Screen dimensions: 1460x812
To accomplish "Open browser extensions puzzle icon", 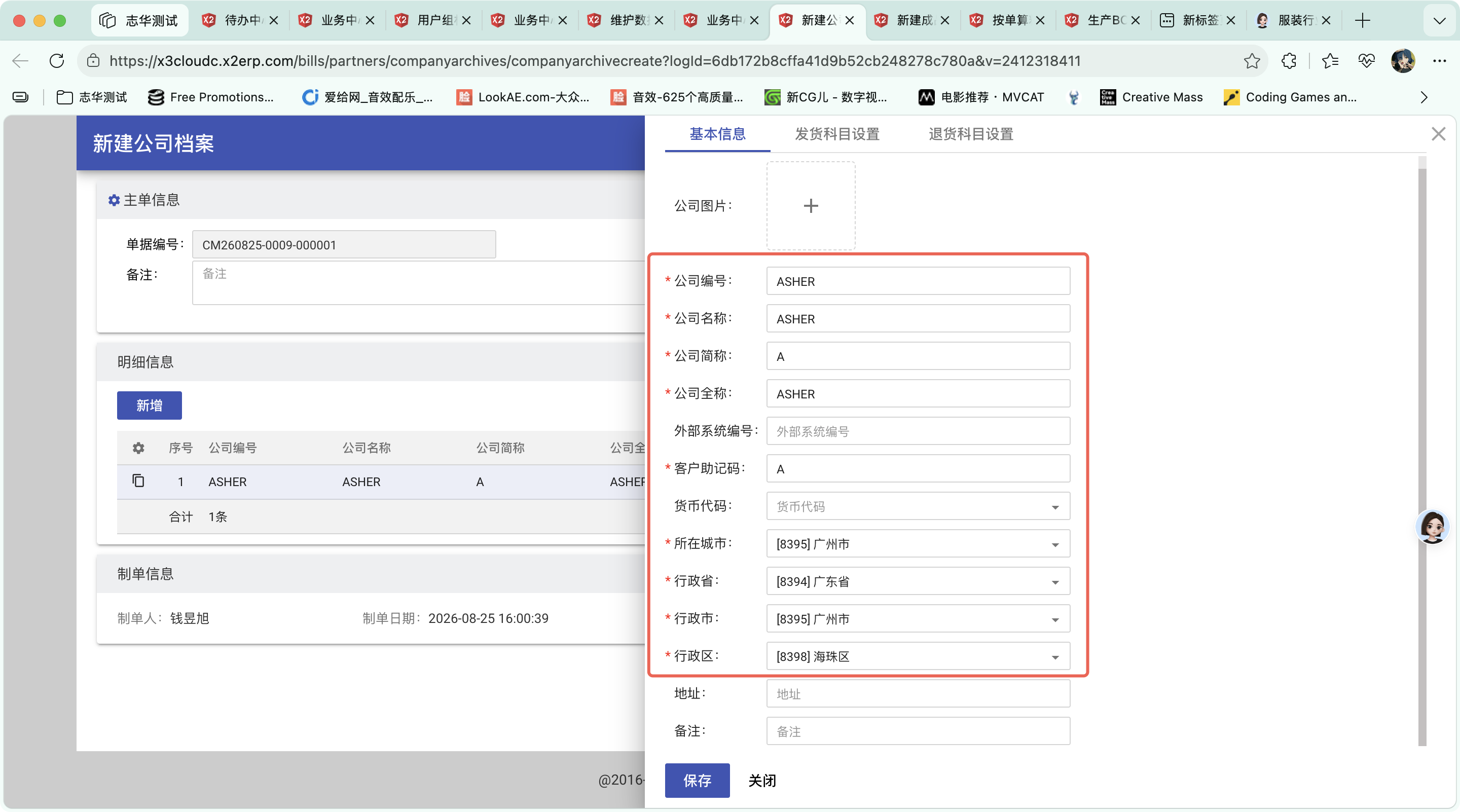I will pos(1288,61).
